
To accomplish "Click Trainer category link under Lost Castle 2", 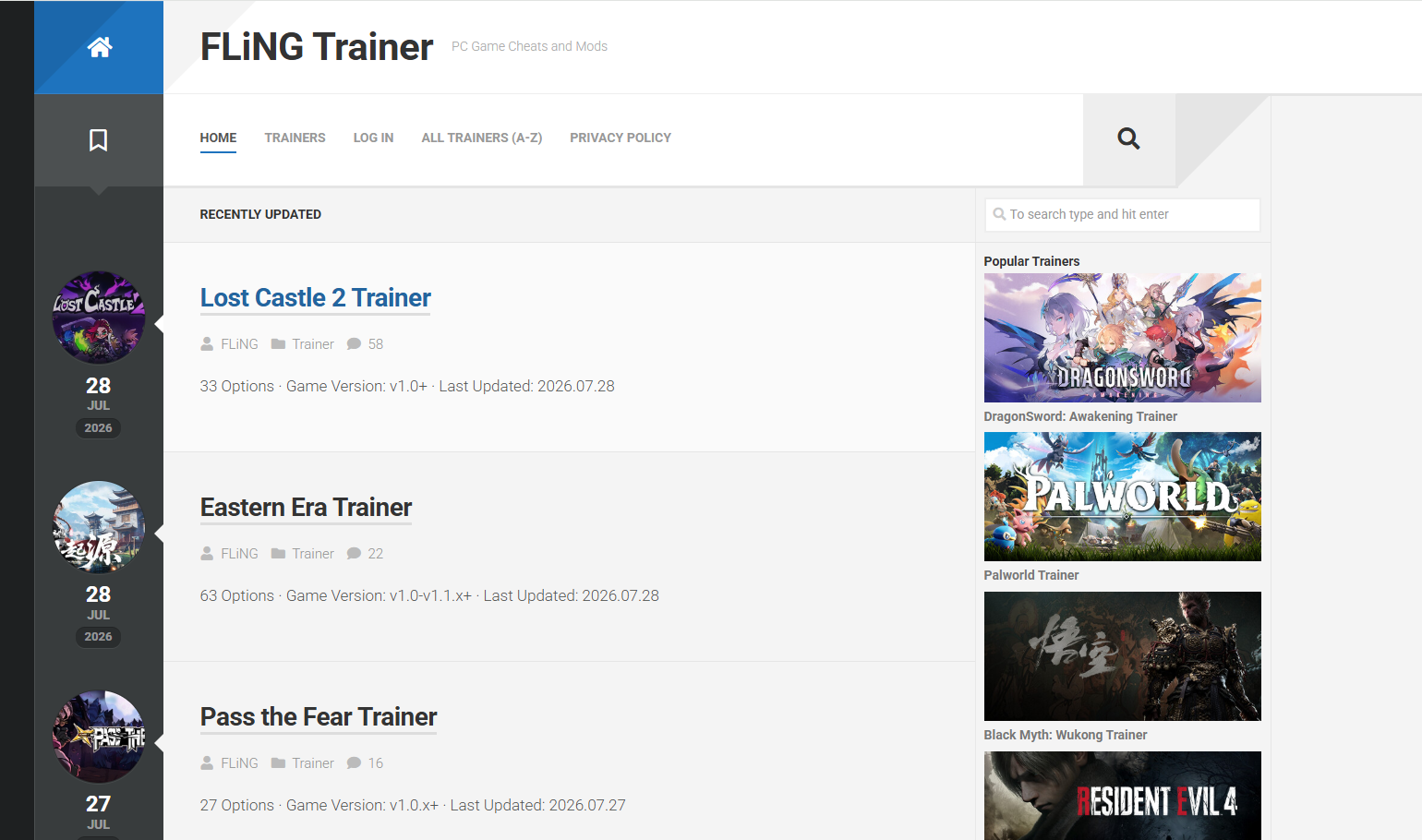I will tap(313, 344).
